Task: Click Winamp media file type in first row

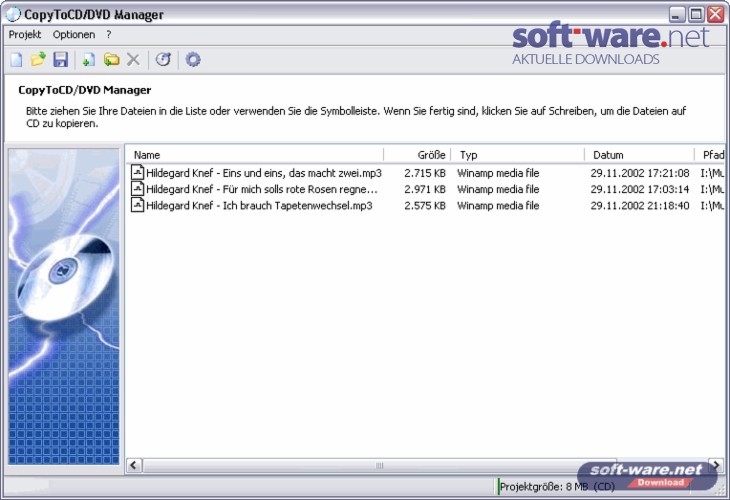Action: (x=498, y=173)
